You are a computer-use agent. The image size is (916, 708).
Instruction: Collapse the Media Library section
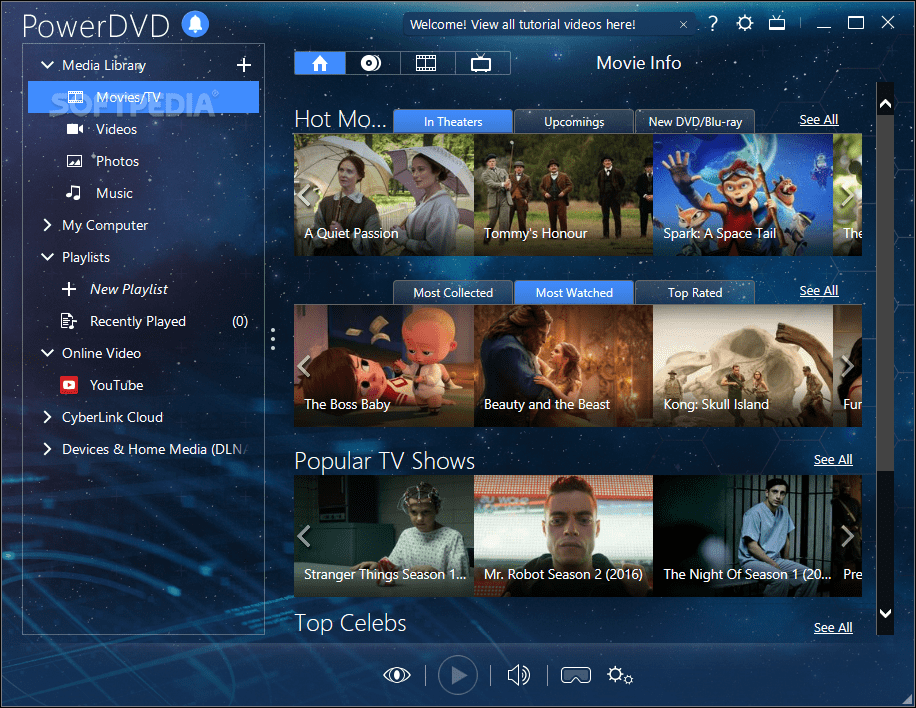pyautogui.click(x=47, y=65)
